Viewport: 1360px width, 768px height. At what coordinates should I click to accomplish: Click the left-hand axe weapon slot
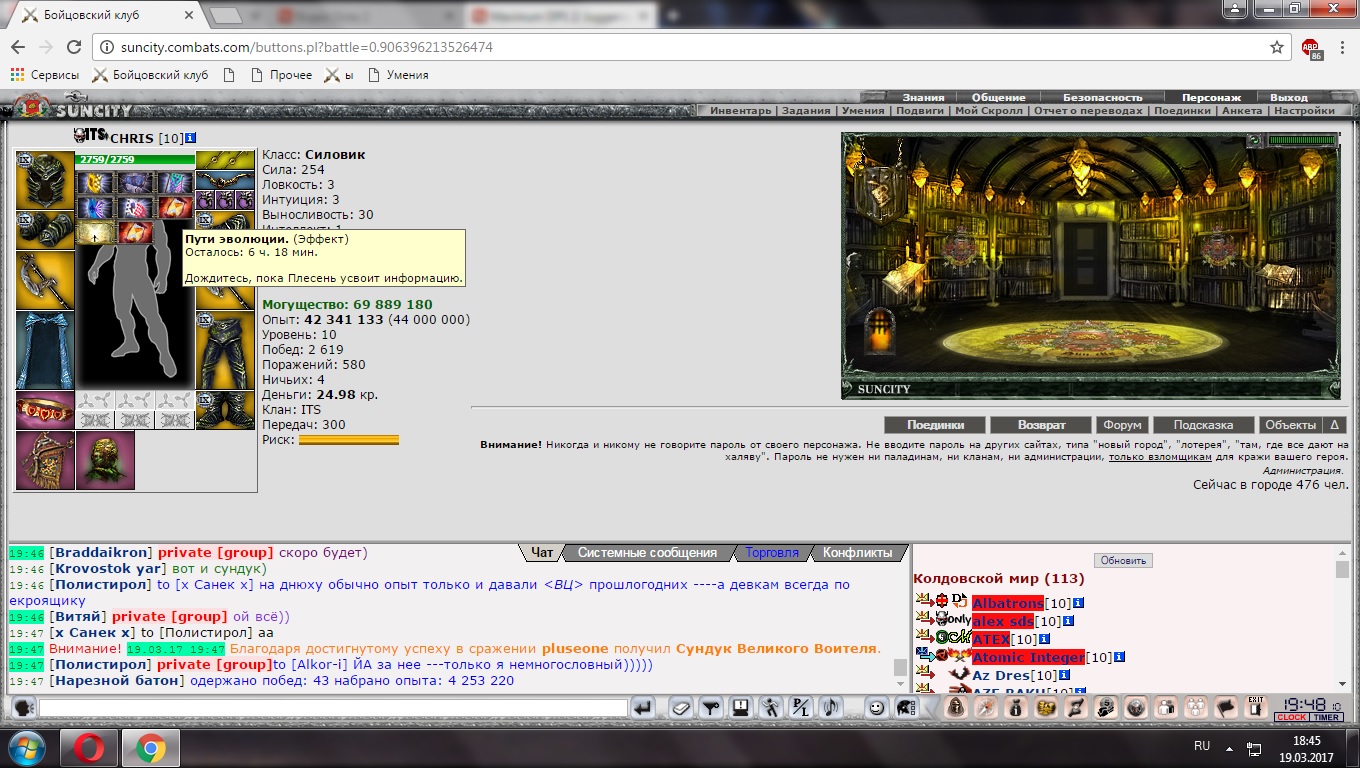pos(45,280)
